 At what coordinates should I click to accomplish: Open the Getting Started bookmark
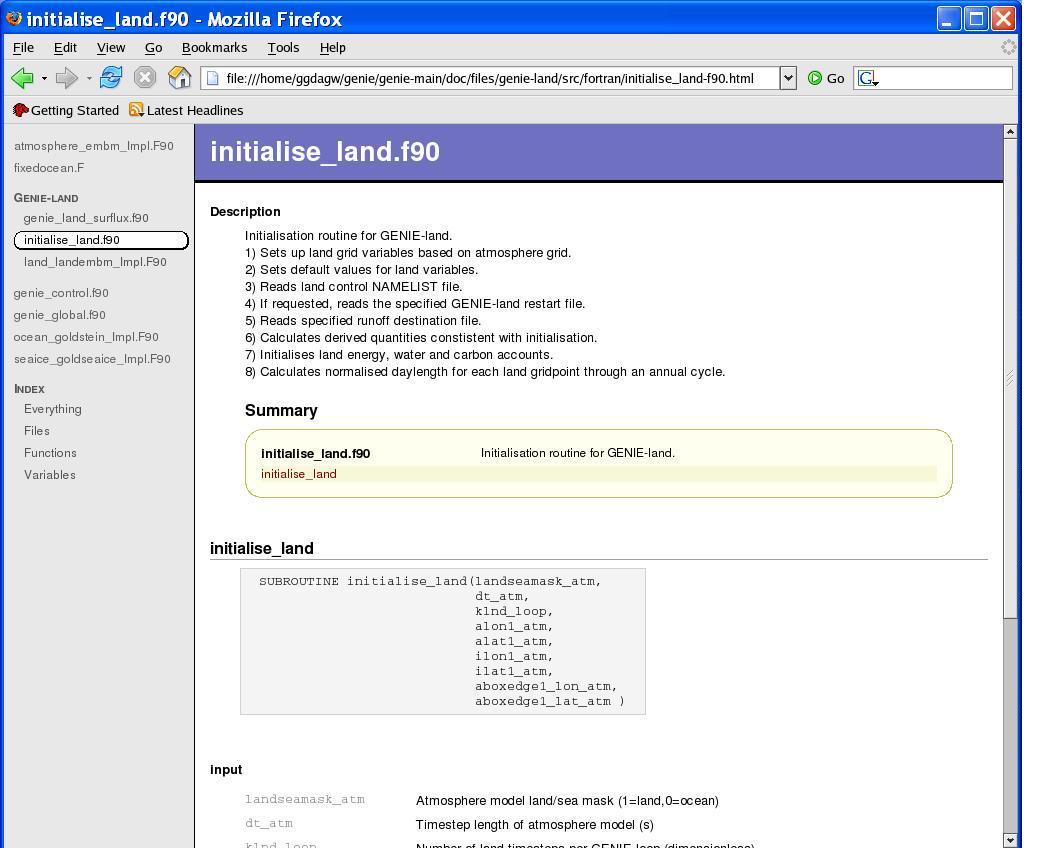66,110
